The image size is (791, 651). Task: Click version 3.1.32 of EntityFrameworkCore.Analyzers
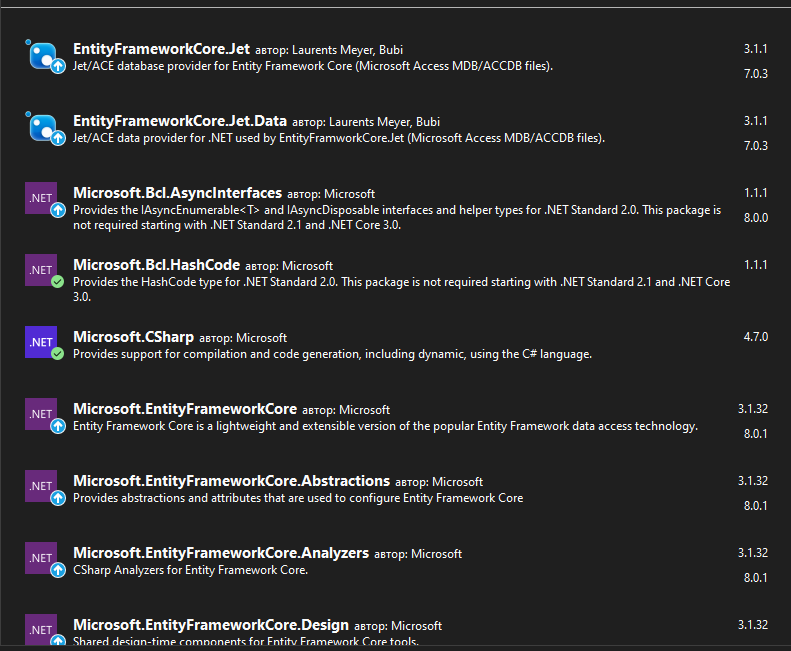coord(753,554)
